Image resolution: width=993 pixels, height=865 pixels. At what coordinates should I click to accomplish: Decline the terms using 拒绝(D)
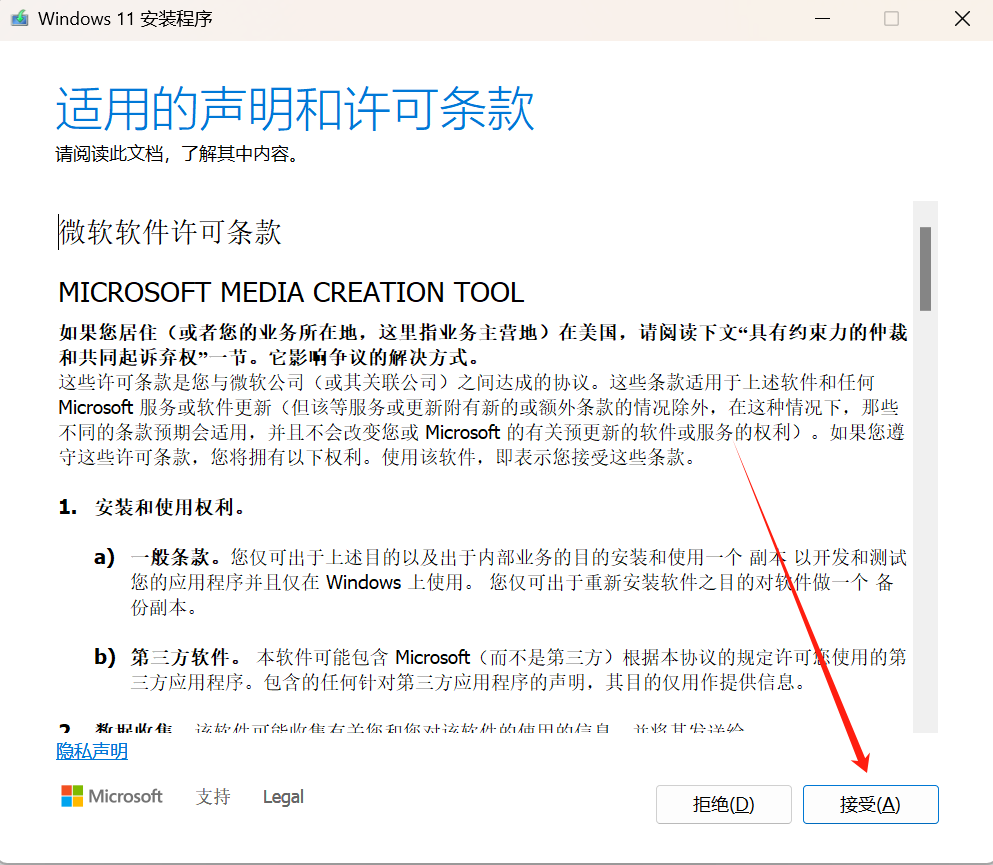[x=723, y=804]
